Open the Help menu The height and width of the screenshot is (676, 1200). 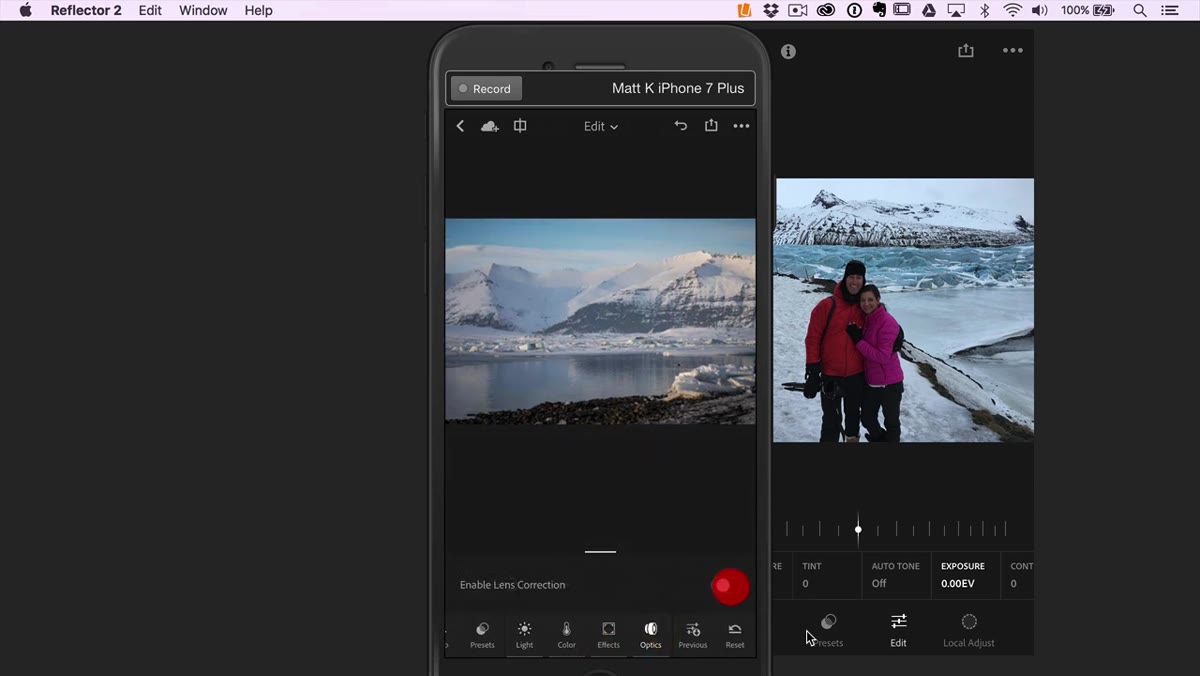(x=258, y=10)
